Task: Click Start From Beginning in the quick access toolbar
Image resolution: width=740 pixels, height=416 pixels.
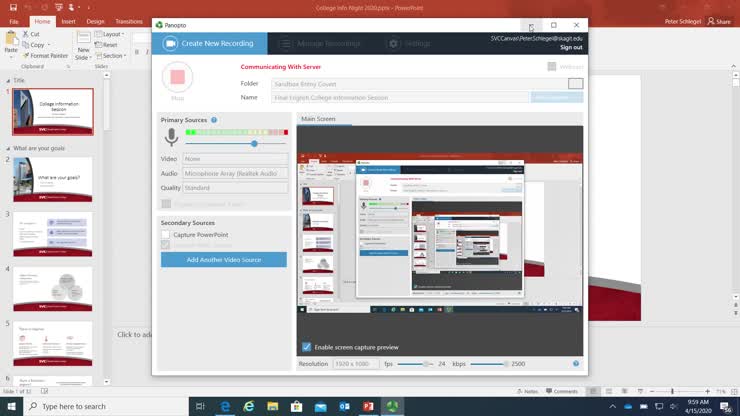Action: tap(59, 8)
